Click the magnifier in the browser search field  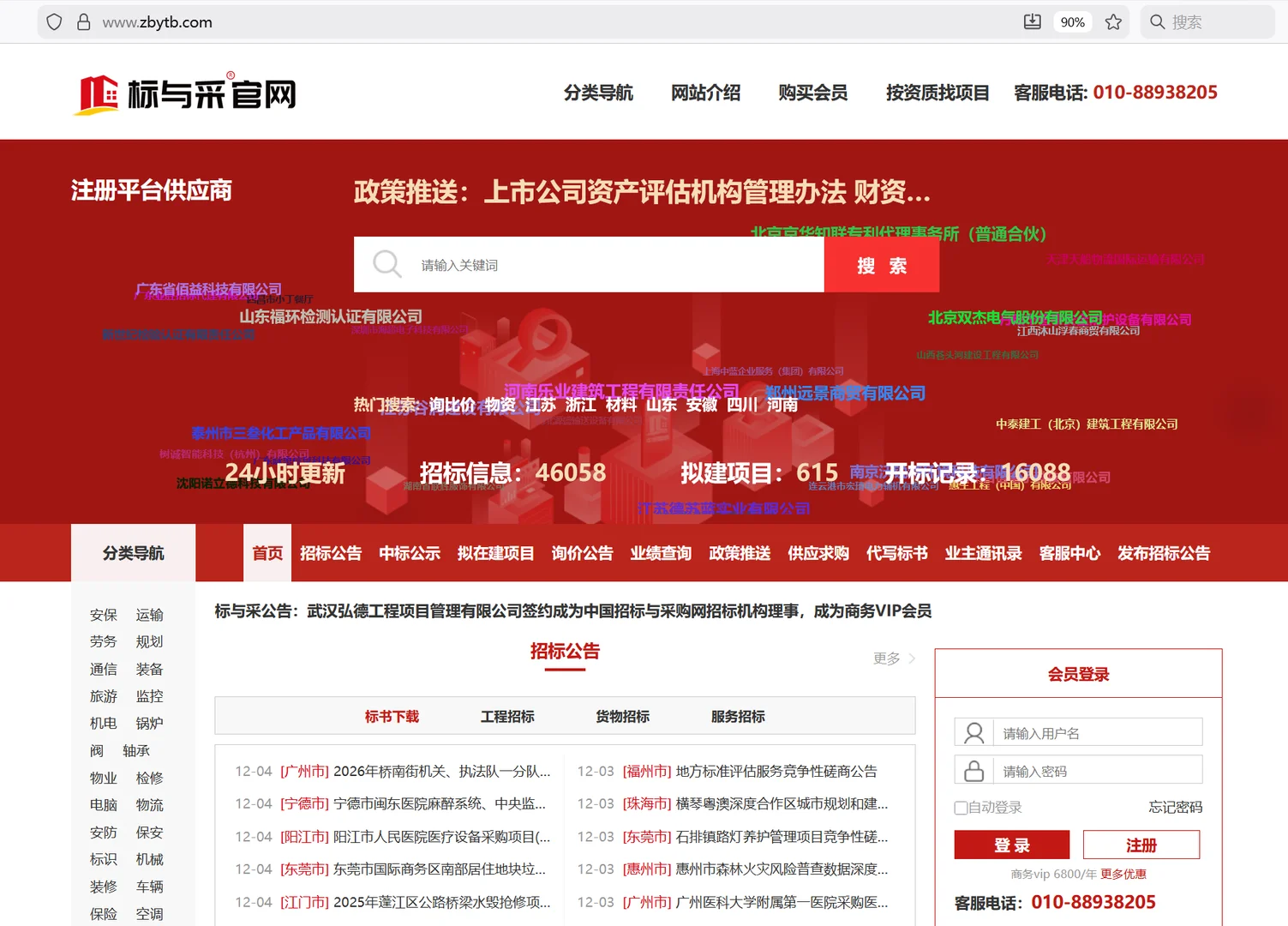[x=1157, y=21]
